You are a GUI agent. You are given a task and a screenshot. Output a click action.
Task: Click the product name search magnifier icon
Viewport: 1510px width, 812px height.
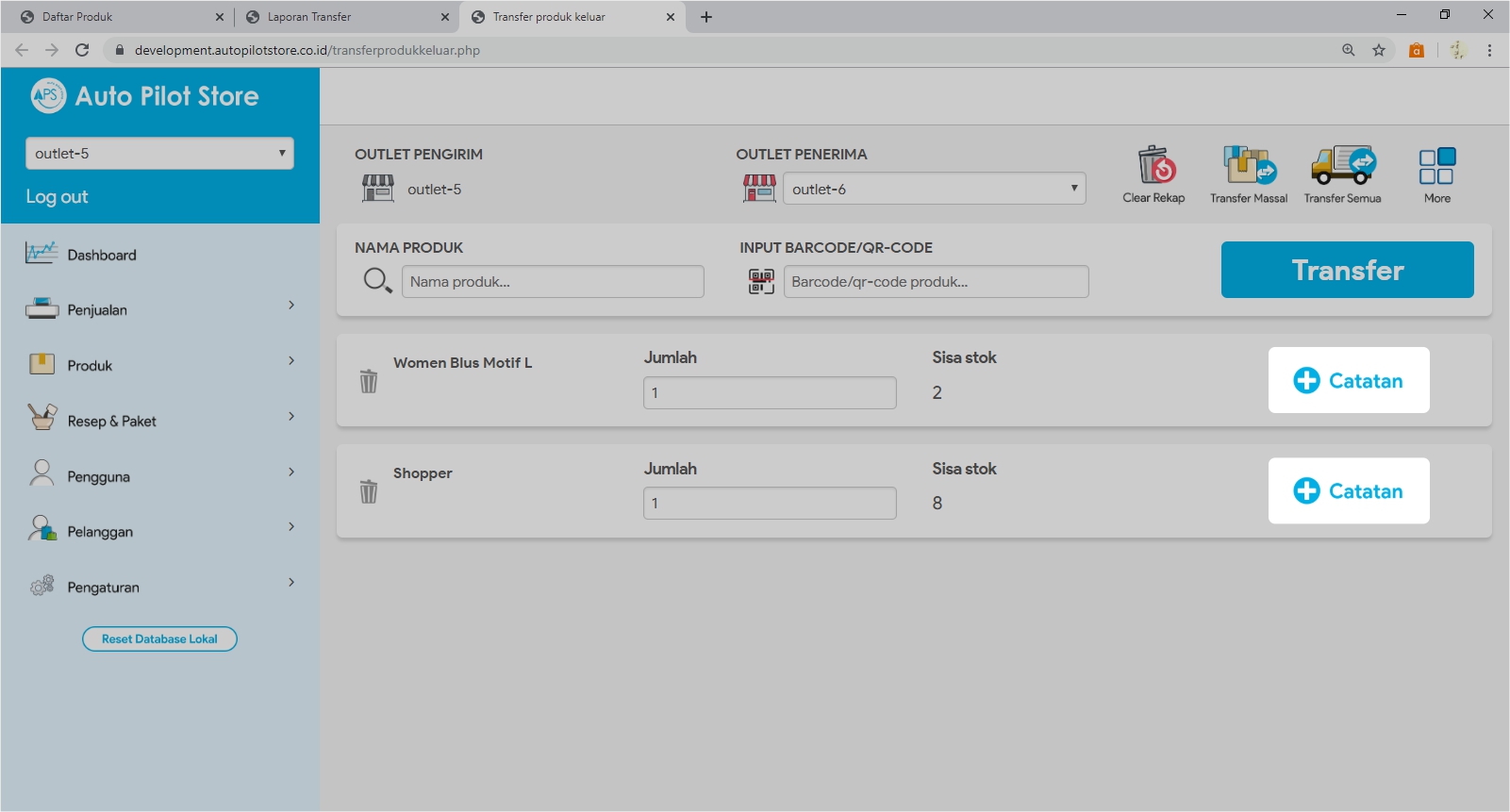(x=377, y=281)
